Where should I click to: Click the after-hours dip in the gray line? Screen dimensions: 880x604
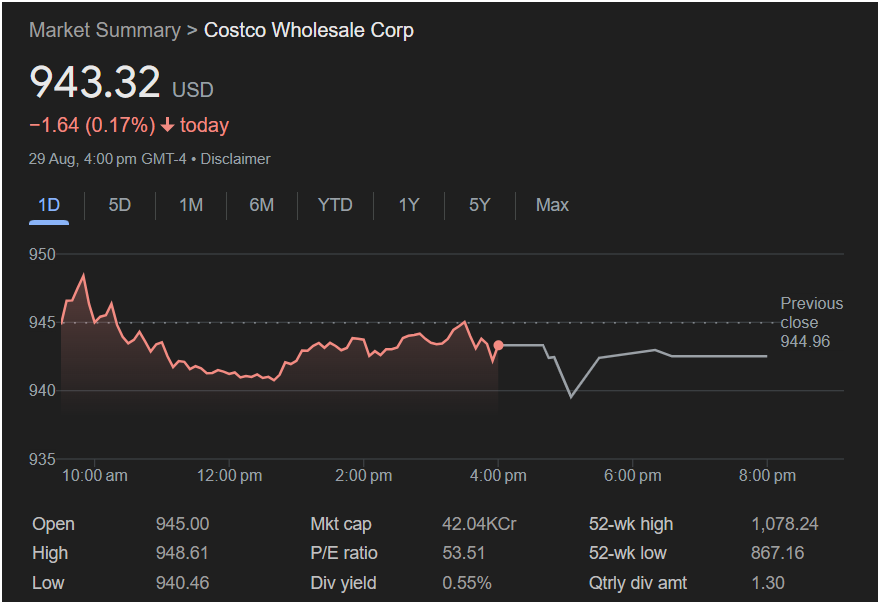(x=571, y=396)
